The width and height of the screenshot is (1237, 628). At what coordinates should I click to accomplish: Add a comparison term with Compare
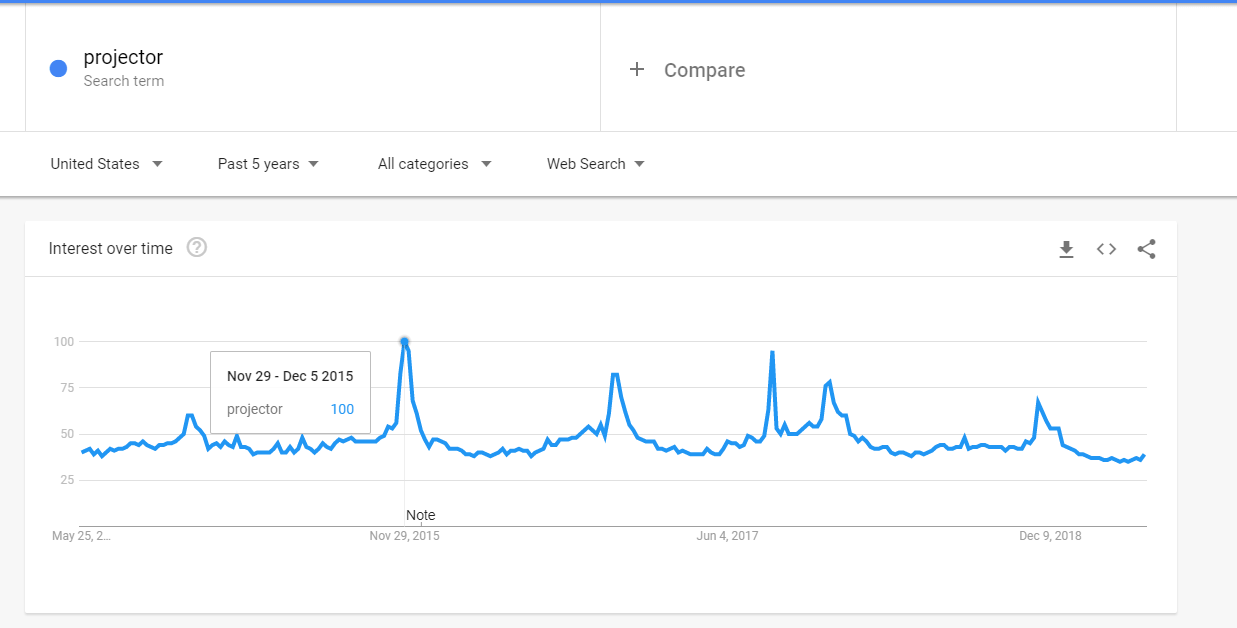(704, 70)
